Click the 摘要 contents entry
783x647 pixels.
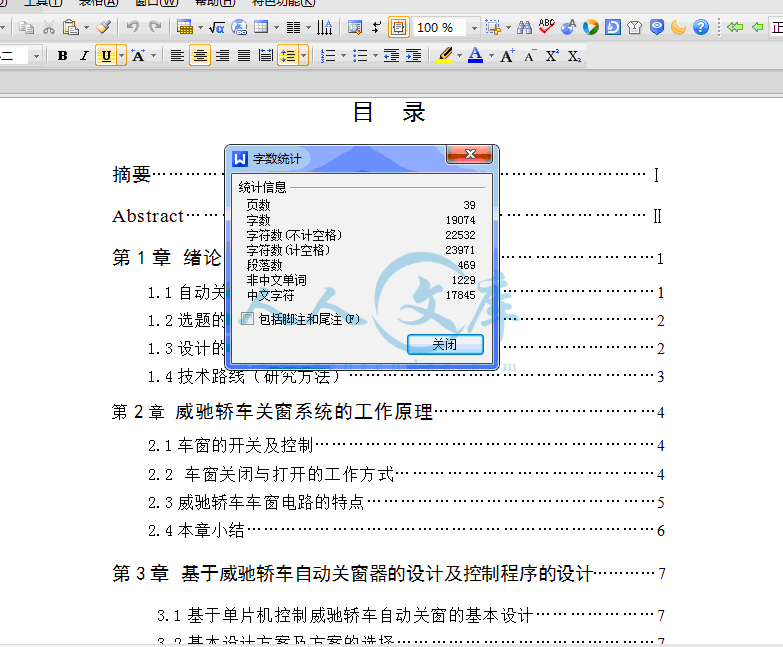click(131, 174)
